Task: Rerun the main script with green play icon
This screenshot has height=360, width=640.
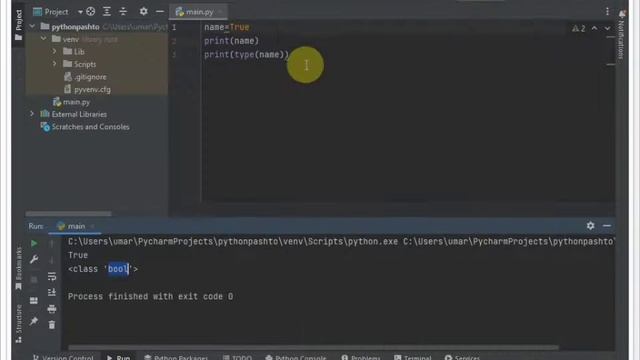Action: 34,244
